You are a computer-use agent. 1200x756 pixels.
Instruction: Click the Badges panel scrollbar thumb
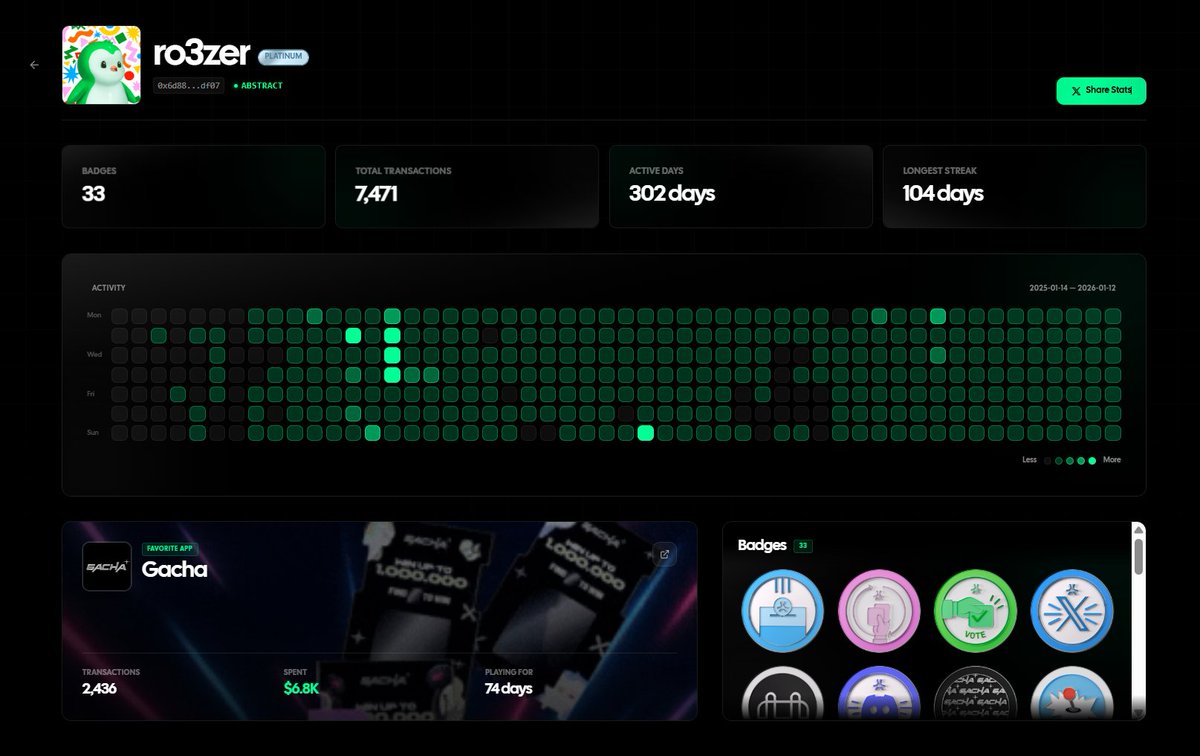pyautogui.click(x=1138, y=555)
